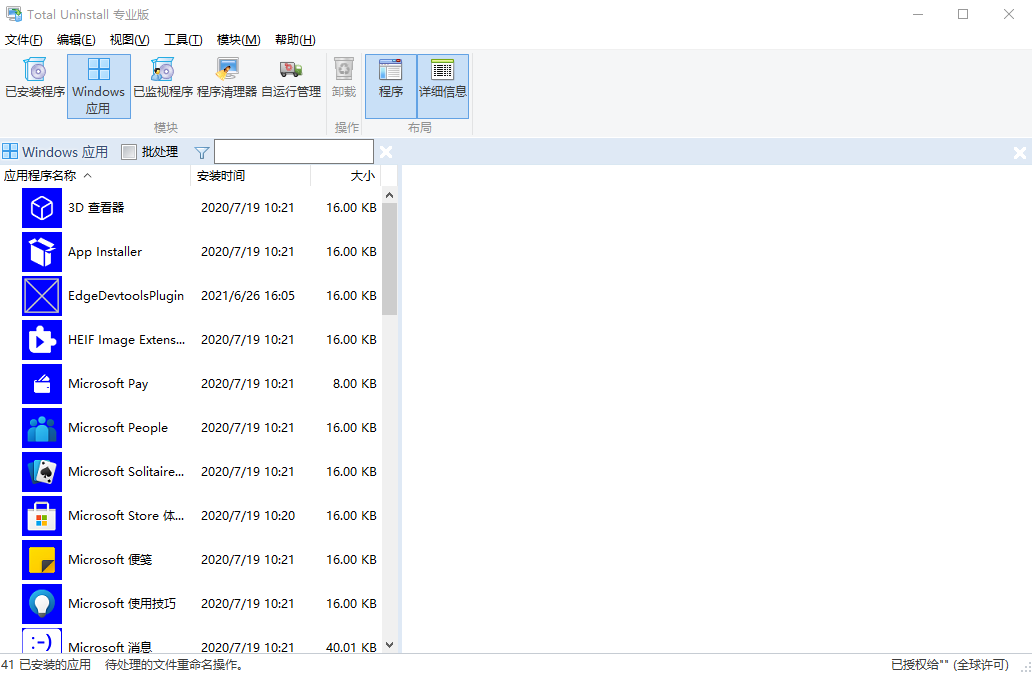Viewport: 1032px width, 673px height.
Task: Click the Microsoft People name text
Action: pos(118,428)
